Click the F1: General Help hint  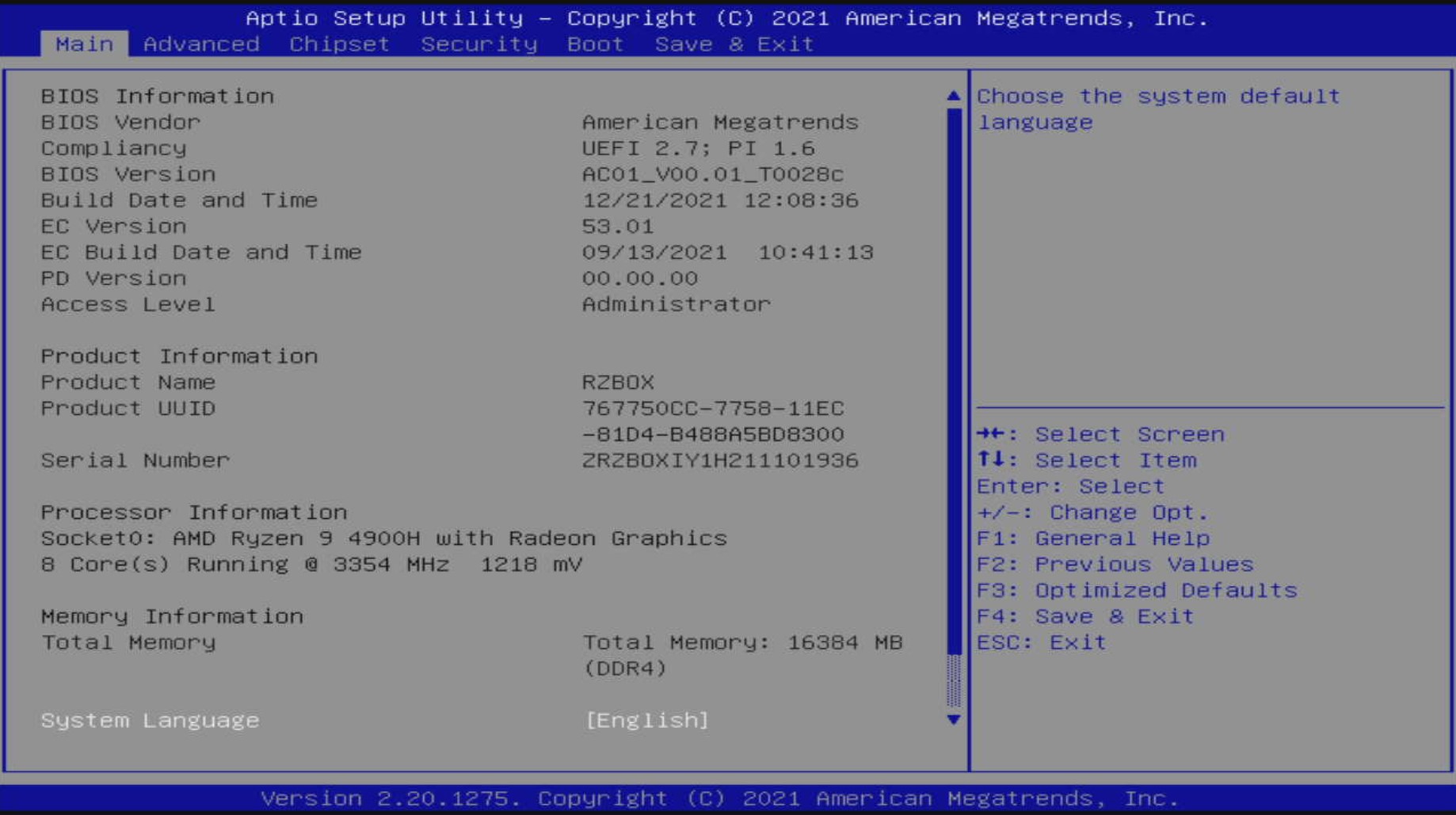1093,539
